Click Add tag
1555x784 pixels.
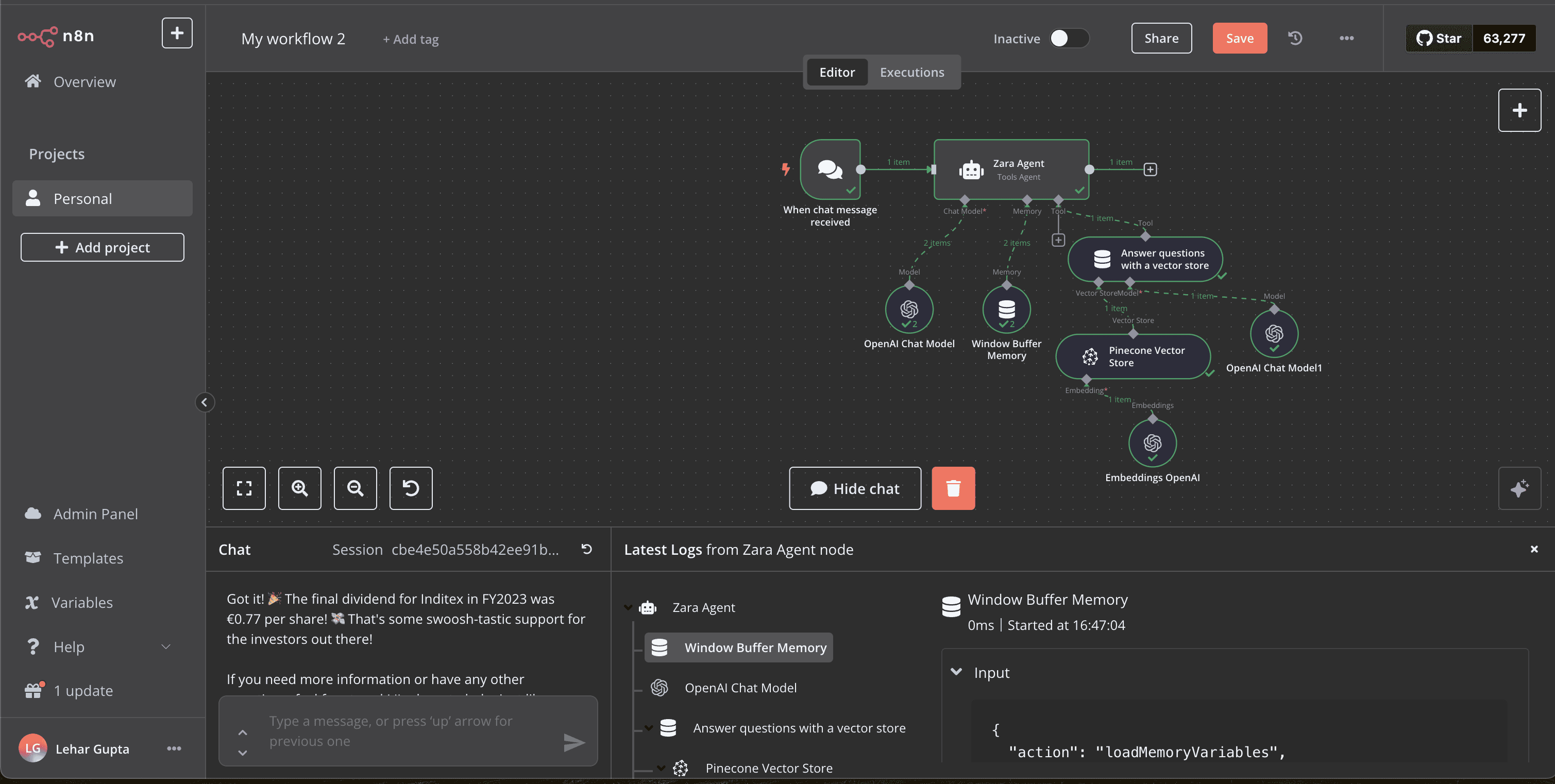tap(411, 39)
